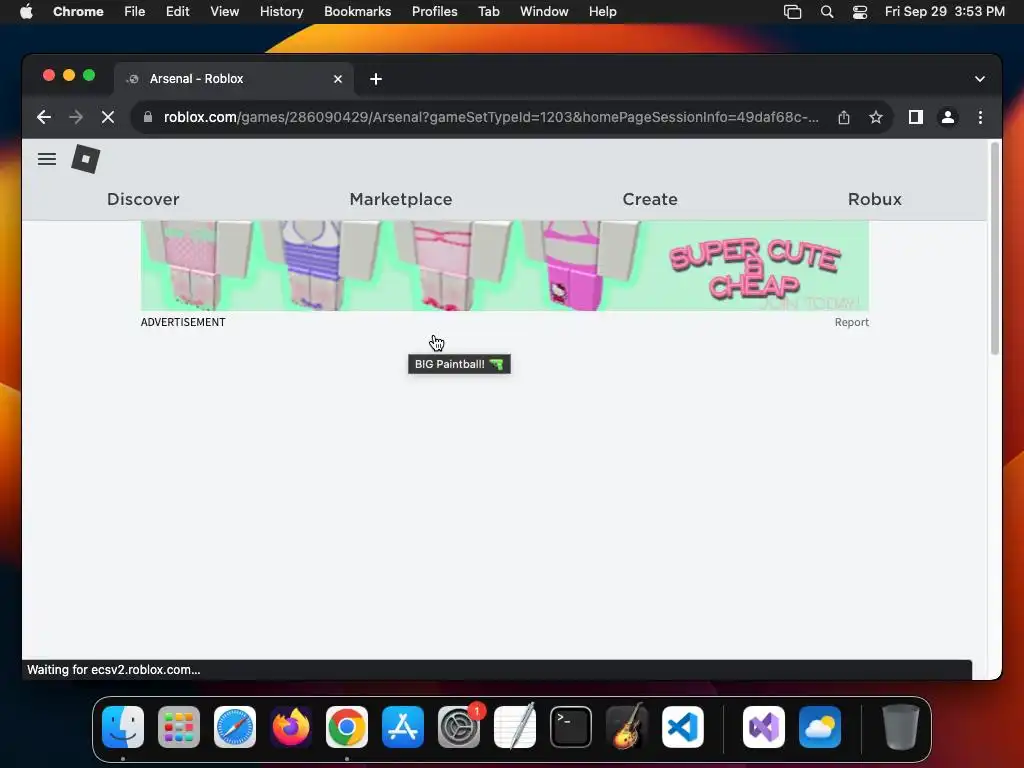Screen dimensions: 1024x768
Task: Click the Chrome icon in the dock
Action: 347,727
